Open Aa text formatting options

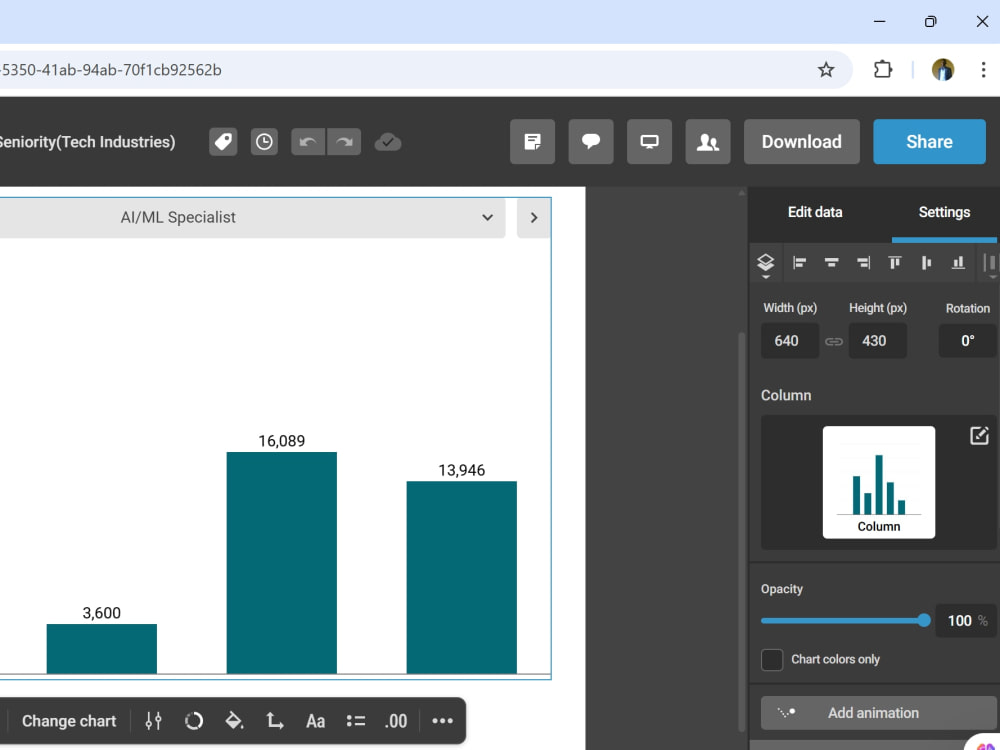[315, 721]
